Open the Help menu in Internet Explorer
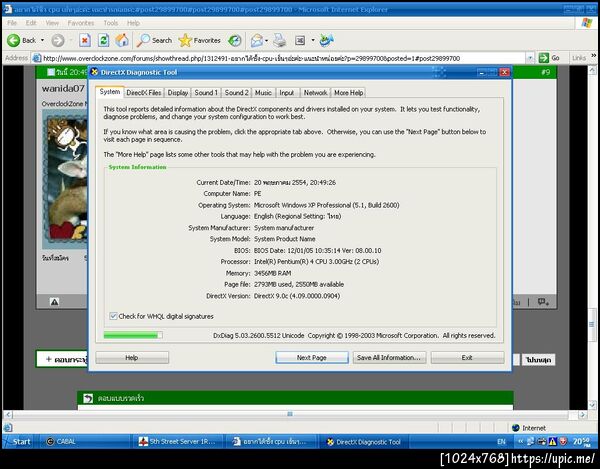Screen dimensions: 600x469 point(133,23)
